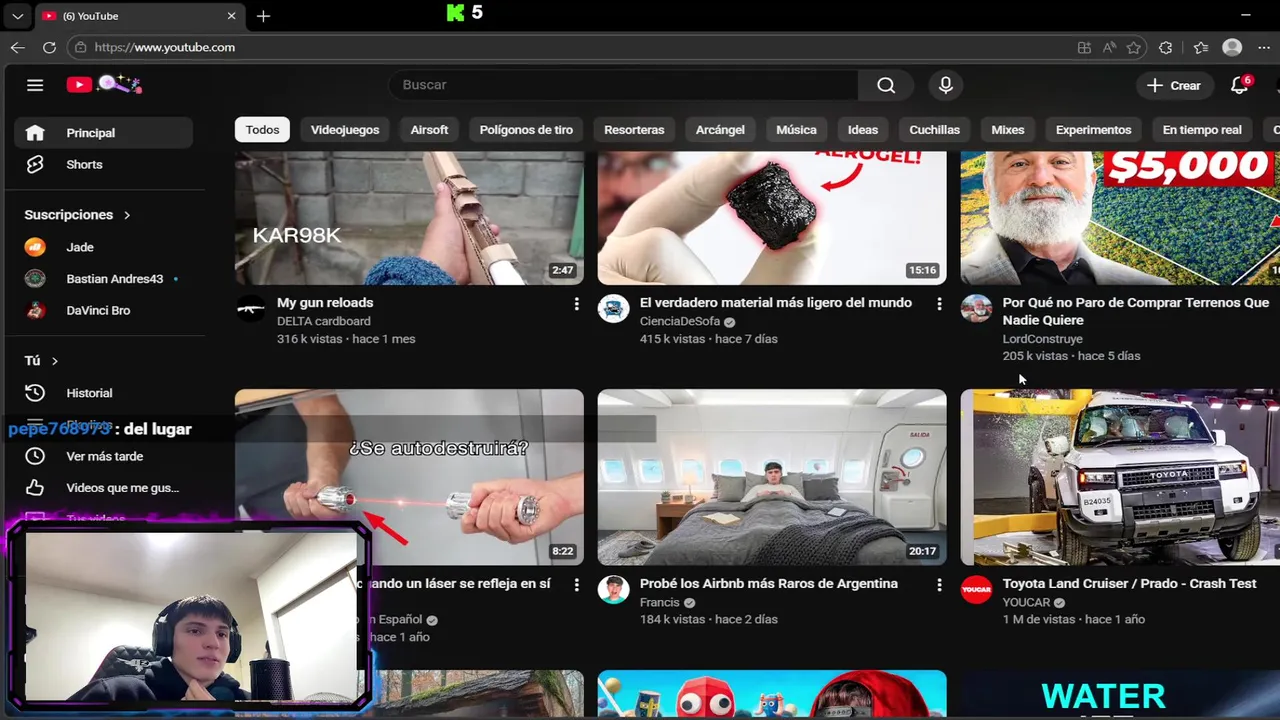Open options for the laser video

click(x=576, y=585)
